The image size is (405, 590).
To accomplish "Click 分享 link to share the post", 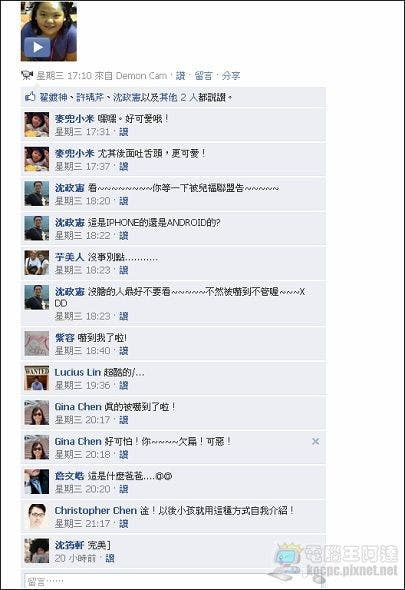I will 231,76.
